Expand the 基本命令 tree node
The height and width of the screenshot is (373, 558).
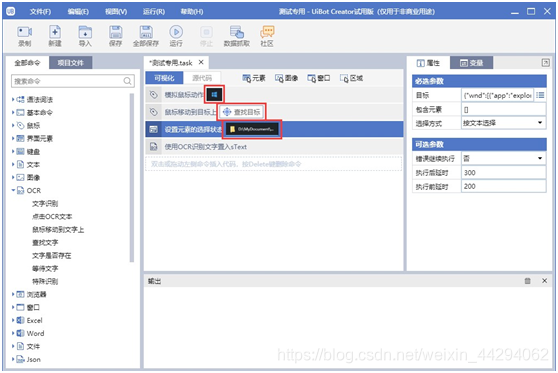pos(13,112)
